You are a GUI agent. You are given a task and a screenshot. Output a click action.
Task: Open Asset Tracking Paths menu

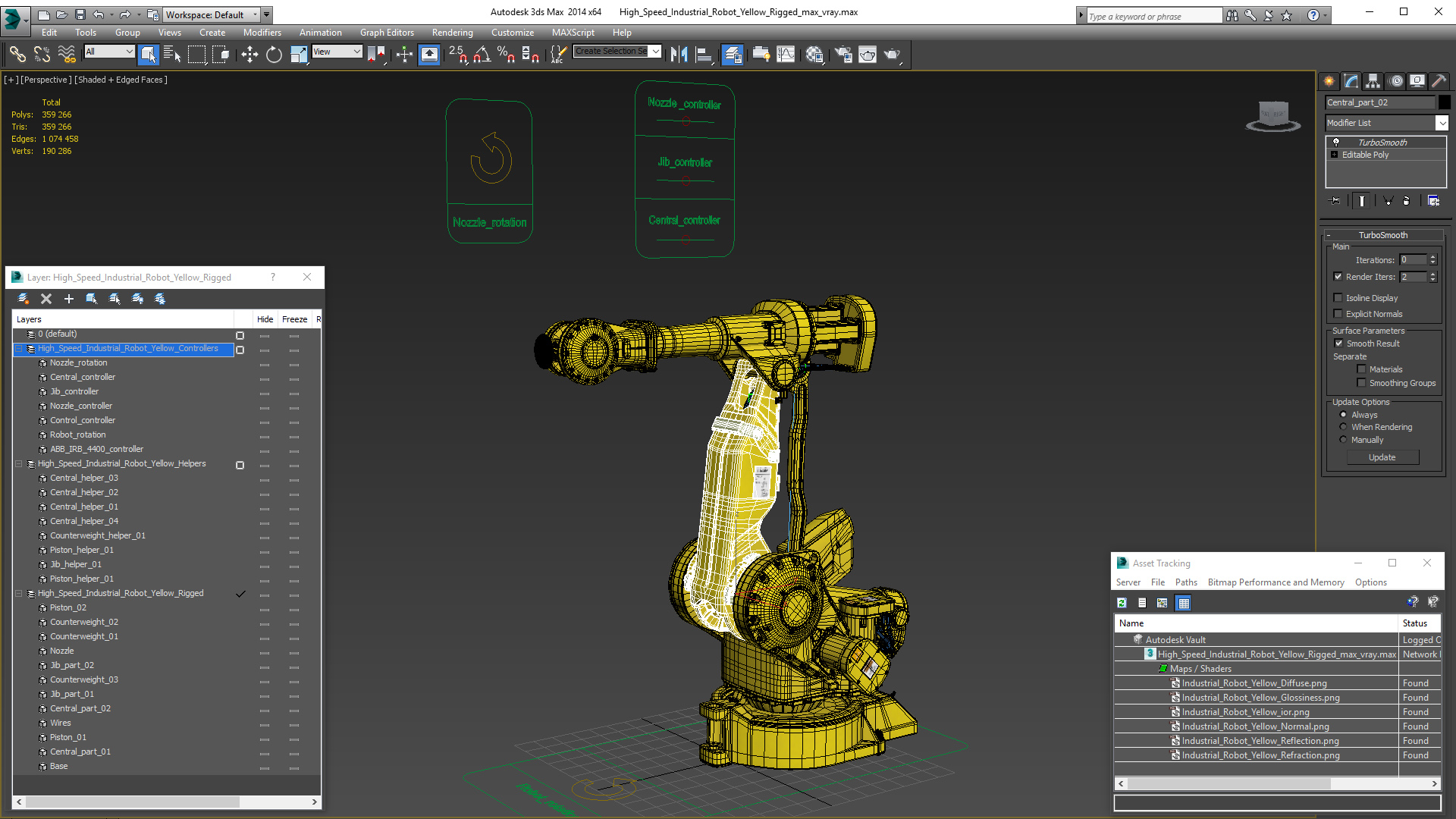(x=1186, y=582)
